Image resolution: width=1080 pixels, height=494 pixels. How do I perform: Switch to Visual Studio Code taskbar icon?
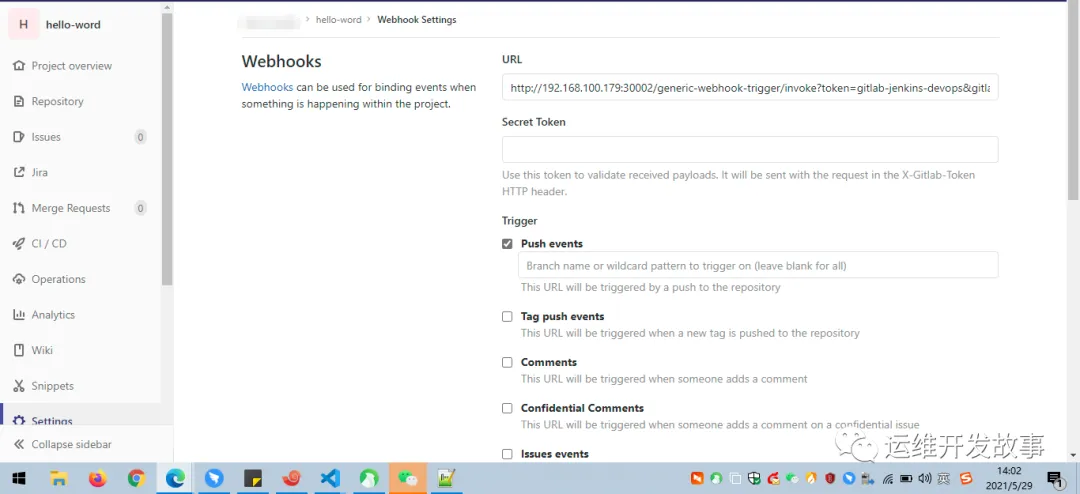point(331,478)
